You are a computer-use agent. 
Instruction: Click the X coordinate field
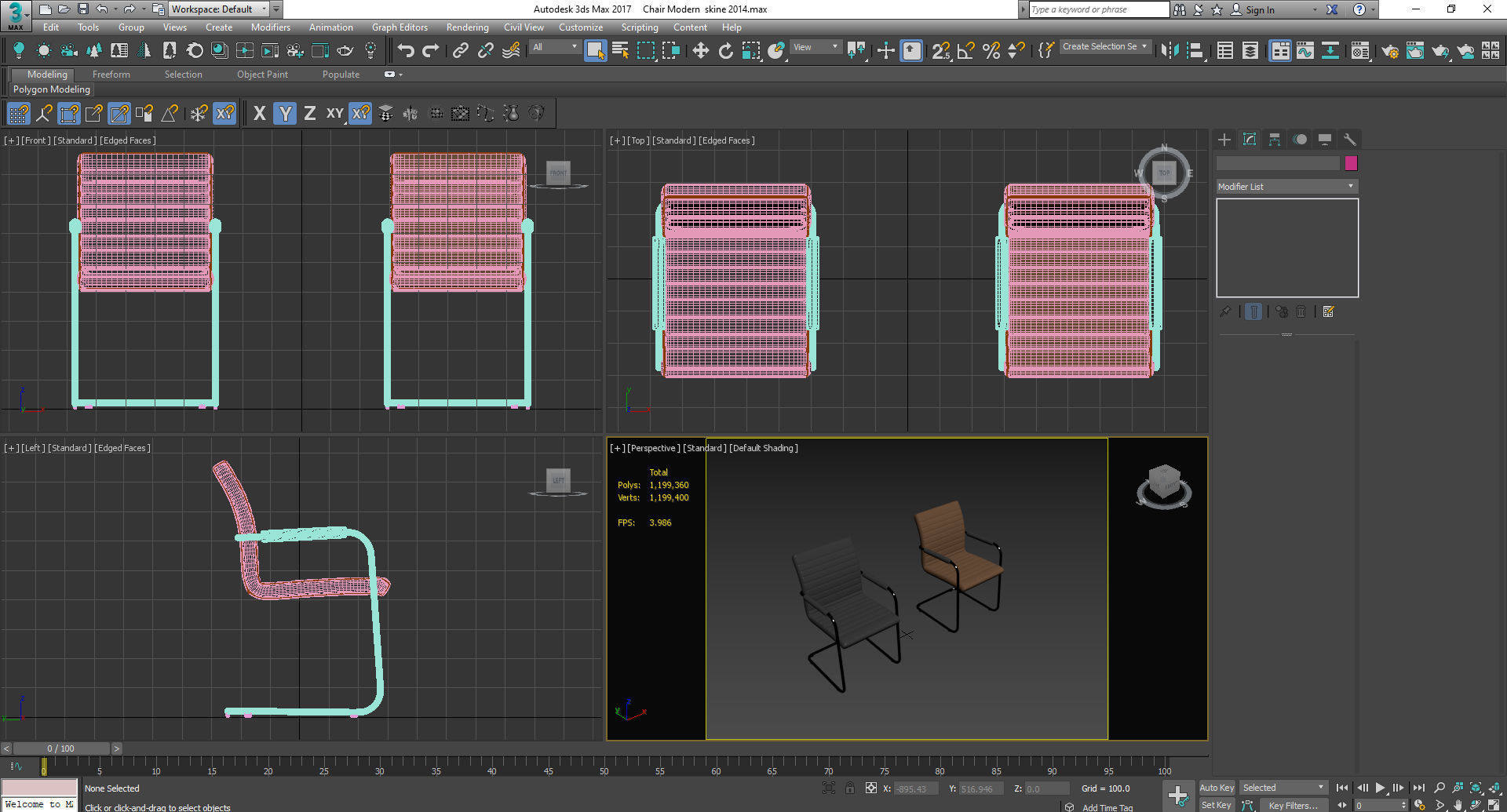click(x=914, y=788)
